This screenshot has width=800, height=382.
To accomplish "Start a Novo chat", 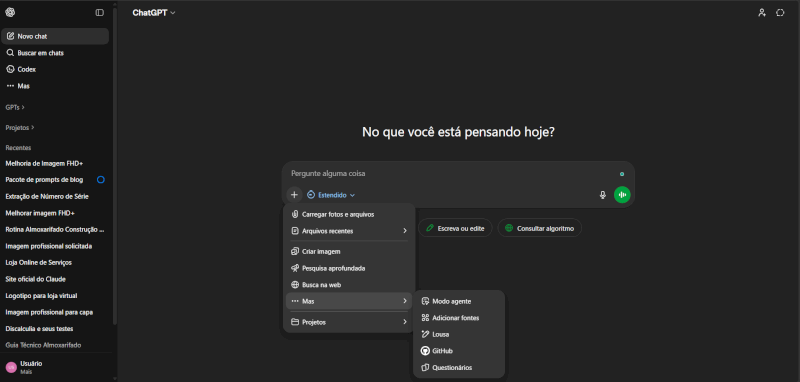I will tap(55, 36).
